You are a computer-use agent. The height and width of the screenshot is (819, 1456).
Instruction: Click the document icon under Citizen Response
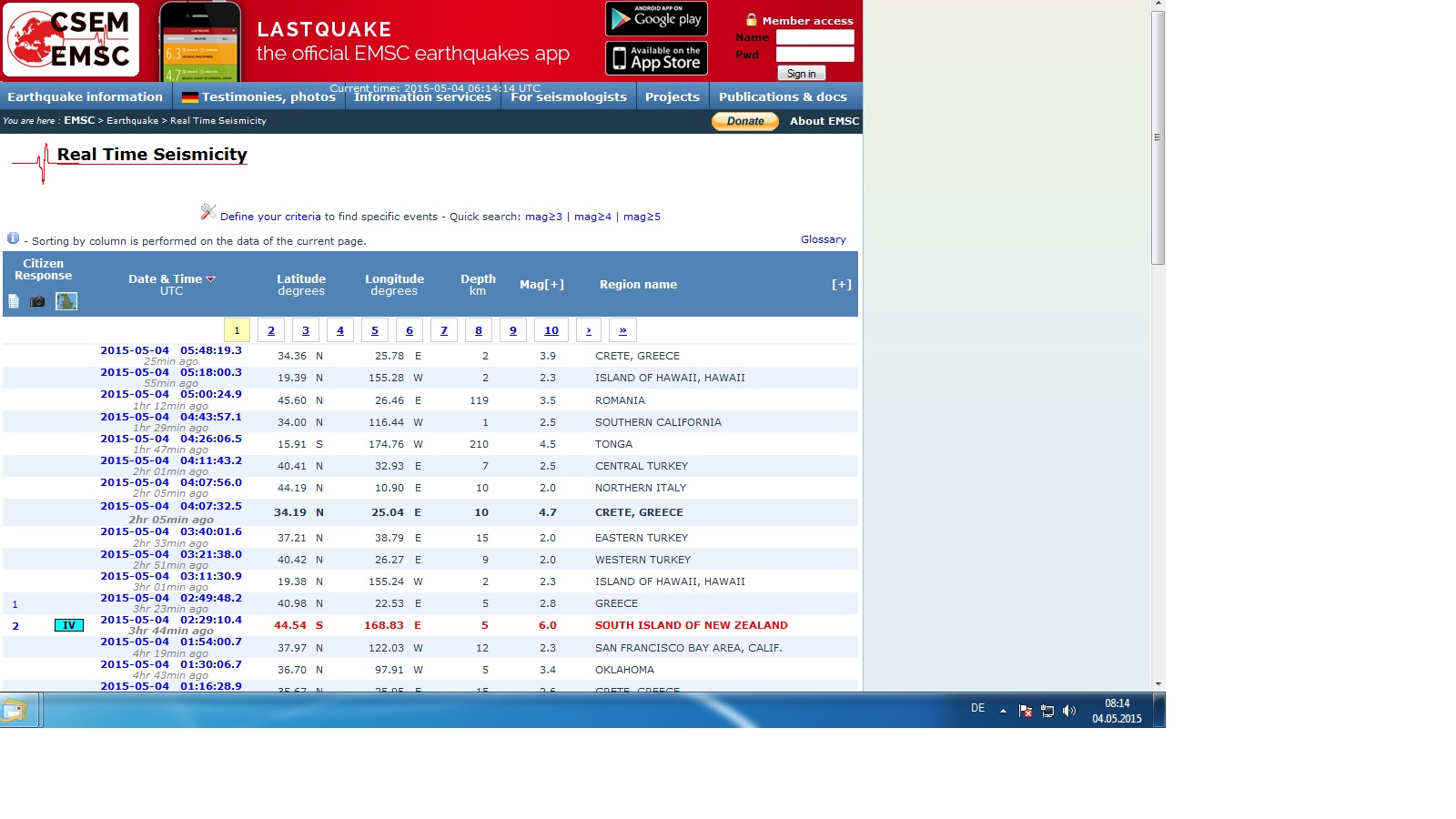pos(14,301)
